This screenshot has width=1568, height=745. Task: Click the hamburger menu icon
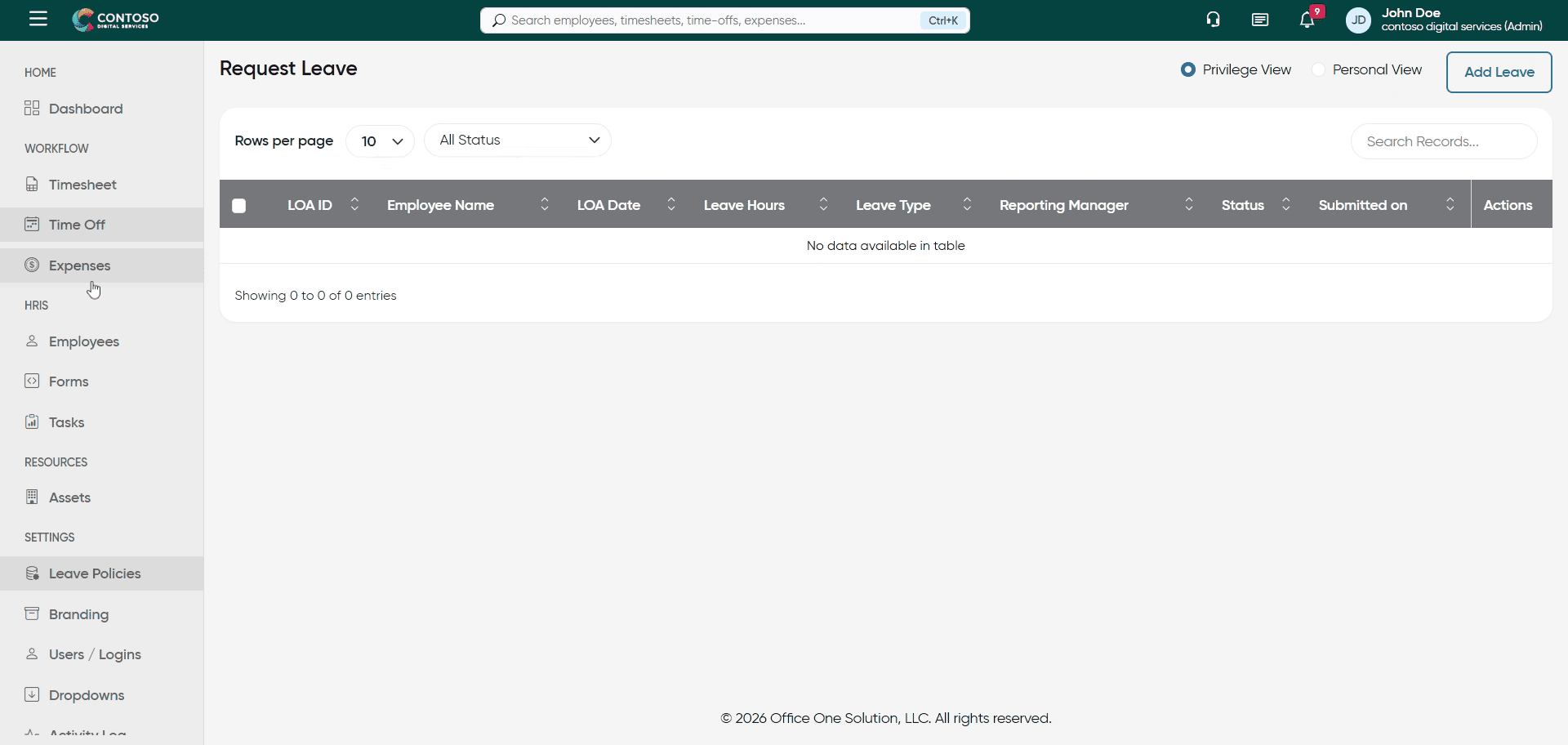[x=38, y=19]
